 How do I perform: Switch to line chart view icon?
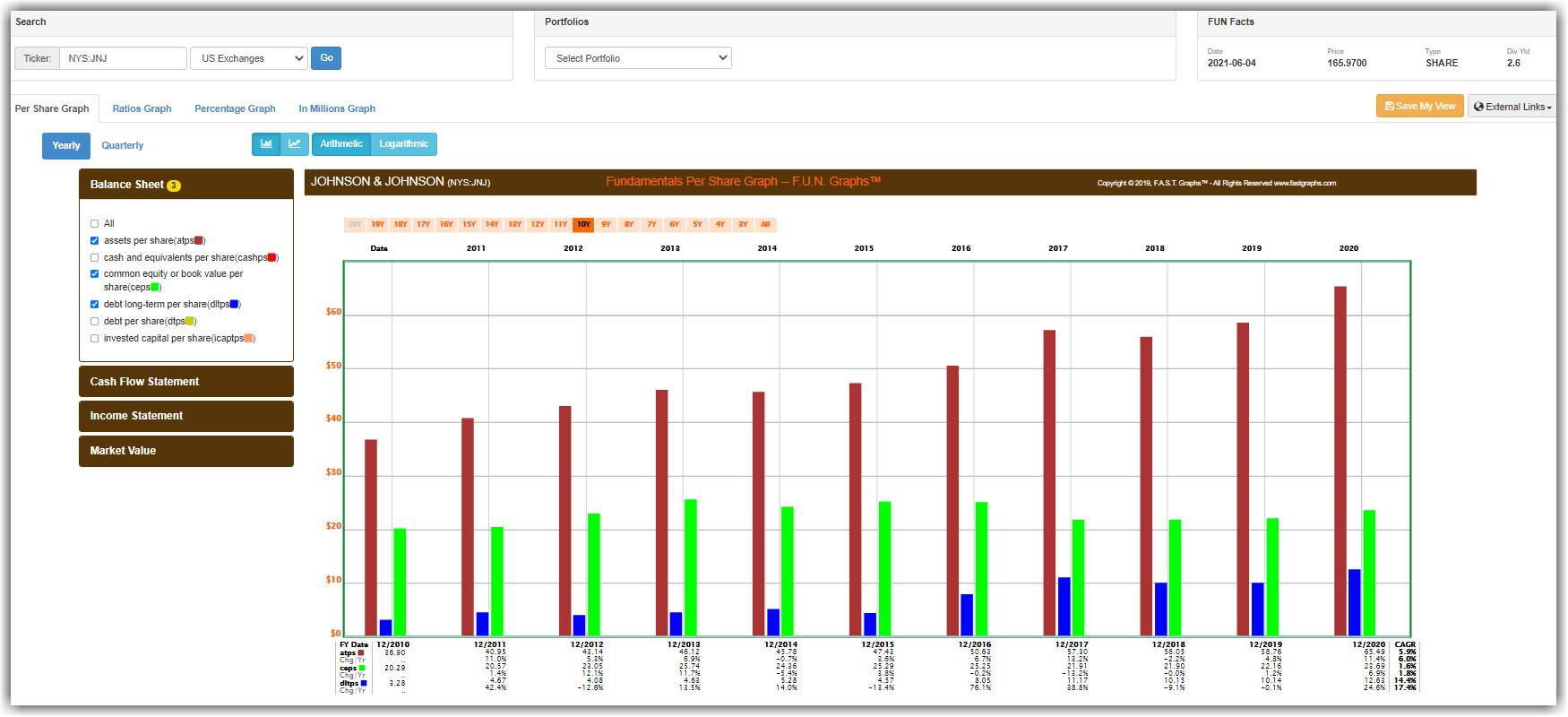(x=294, y=144)
